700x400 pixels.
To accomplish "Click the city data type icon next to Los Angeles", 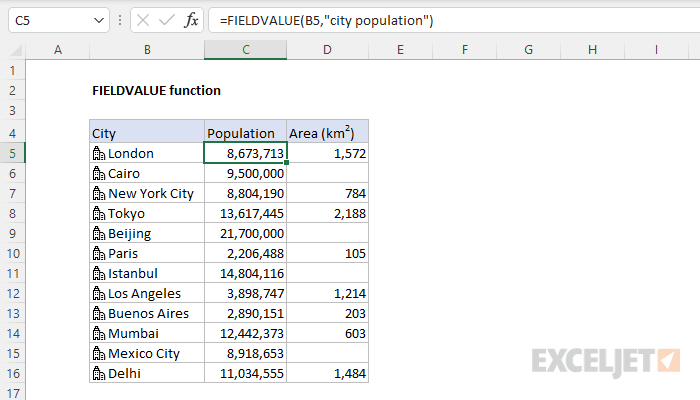I will (99, 293).
